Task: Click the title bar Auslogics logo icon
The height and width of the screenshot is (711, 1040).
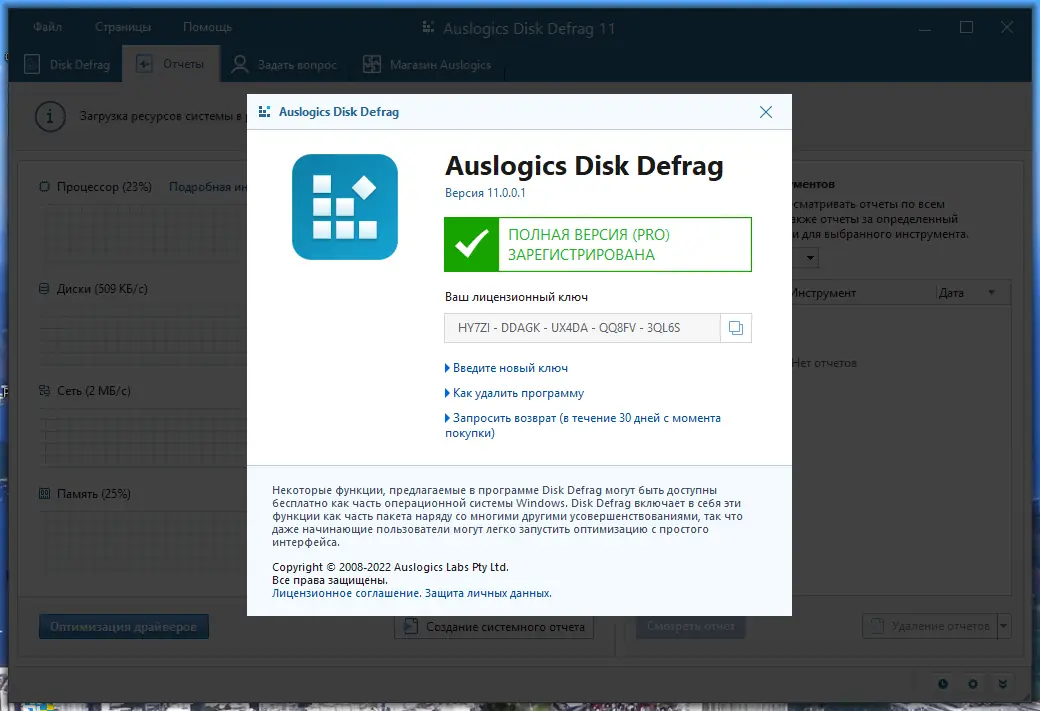Action: coord(428,27)
